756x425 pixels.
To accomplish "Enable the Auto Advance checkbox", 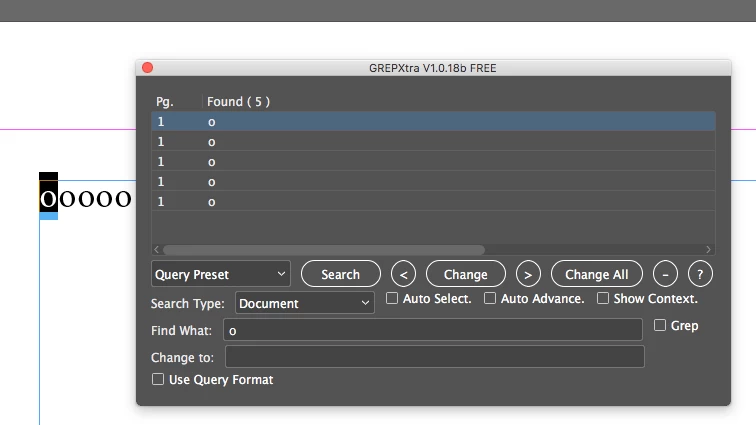I will coord(490,299).
